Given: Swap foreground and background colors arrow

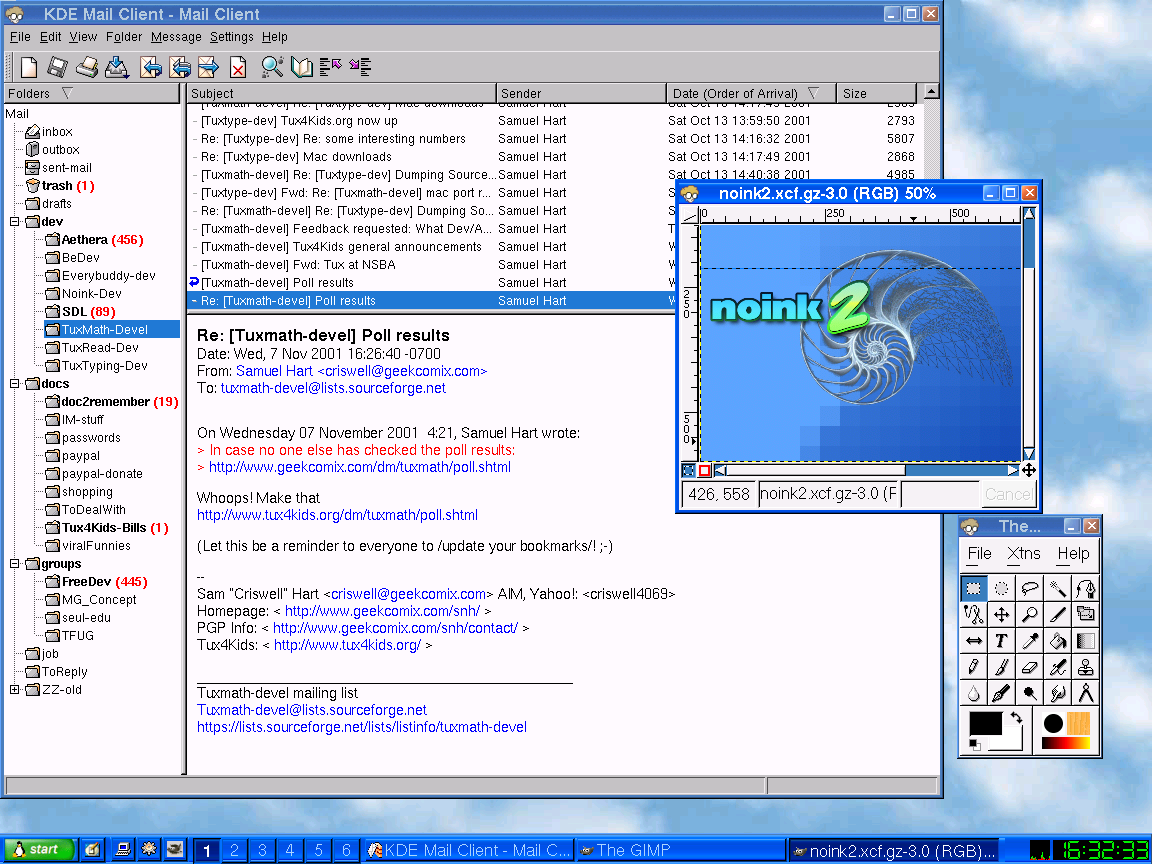Looking at the screenshot, I should point(1016,719).
